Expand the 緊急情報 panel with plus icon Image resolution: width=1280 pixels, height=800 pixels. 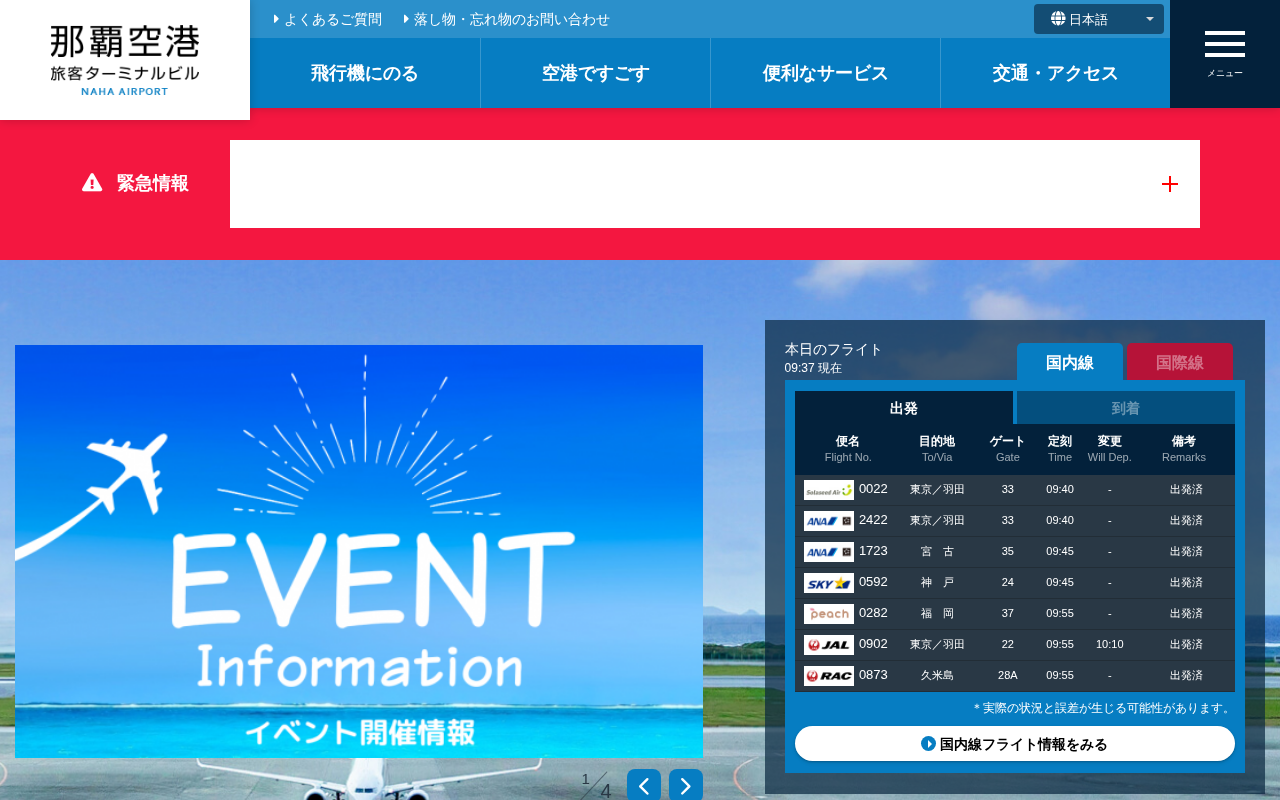[1170, 184]
